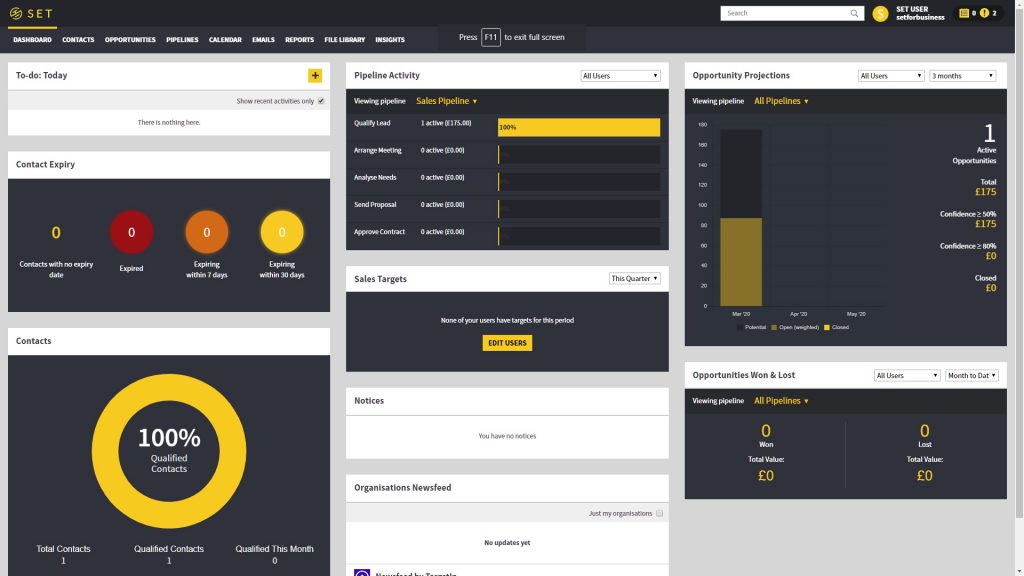Screen dimensions: 1024x576
Task: Click the Mar '20 projection bar
Action: point(741,217)
